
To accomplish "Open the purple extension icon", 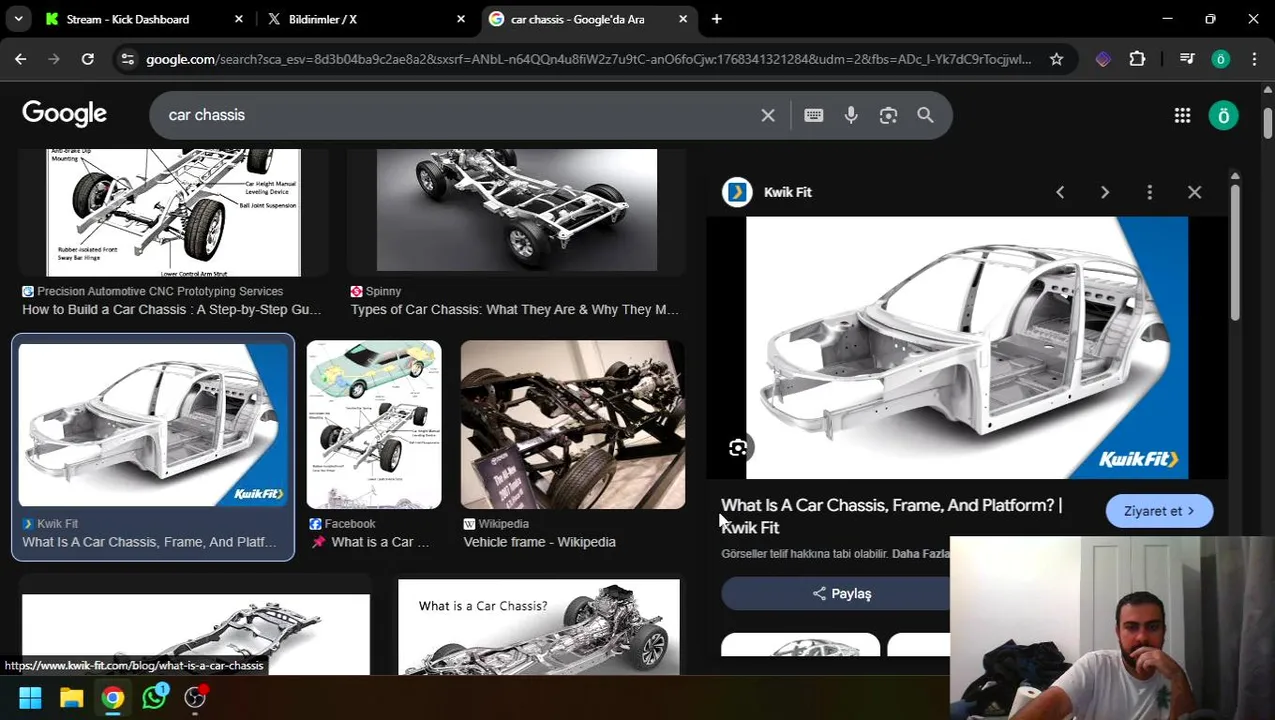I will 1103,59.
